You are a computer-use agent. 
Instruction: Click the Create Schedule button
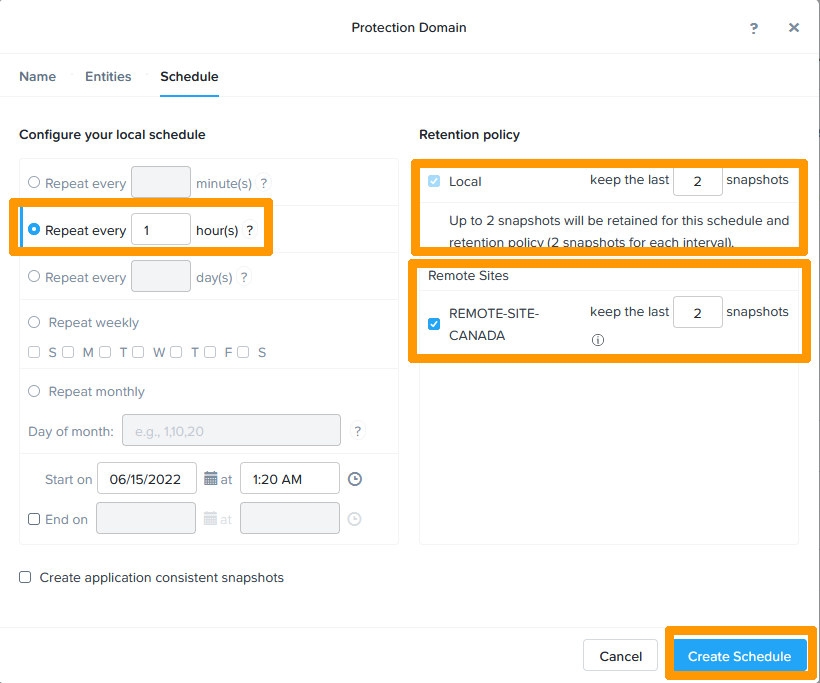click(740, 656)
